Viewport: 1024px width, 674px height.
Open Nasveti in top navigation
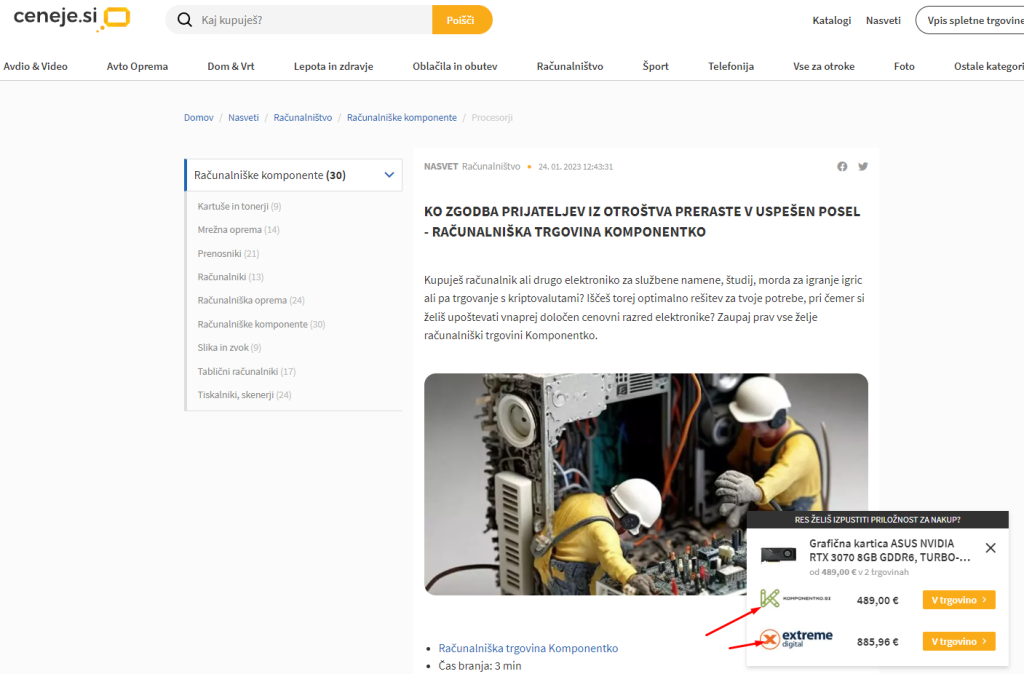[x=883, y=20]
